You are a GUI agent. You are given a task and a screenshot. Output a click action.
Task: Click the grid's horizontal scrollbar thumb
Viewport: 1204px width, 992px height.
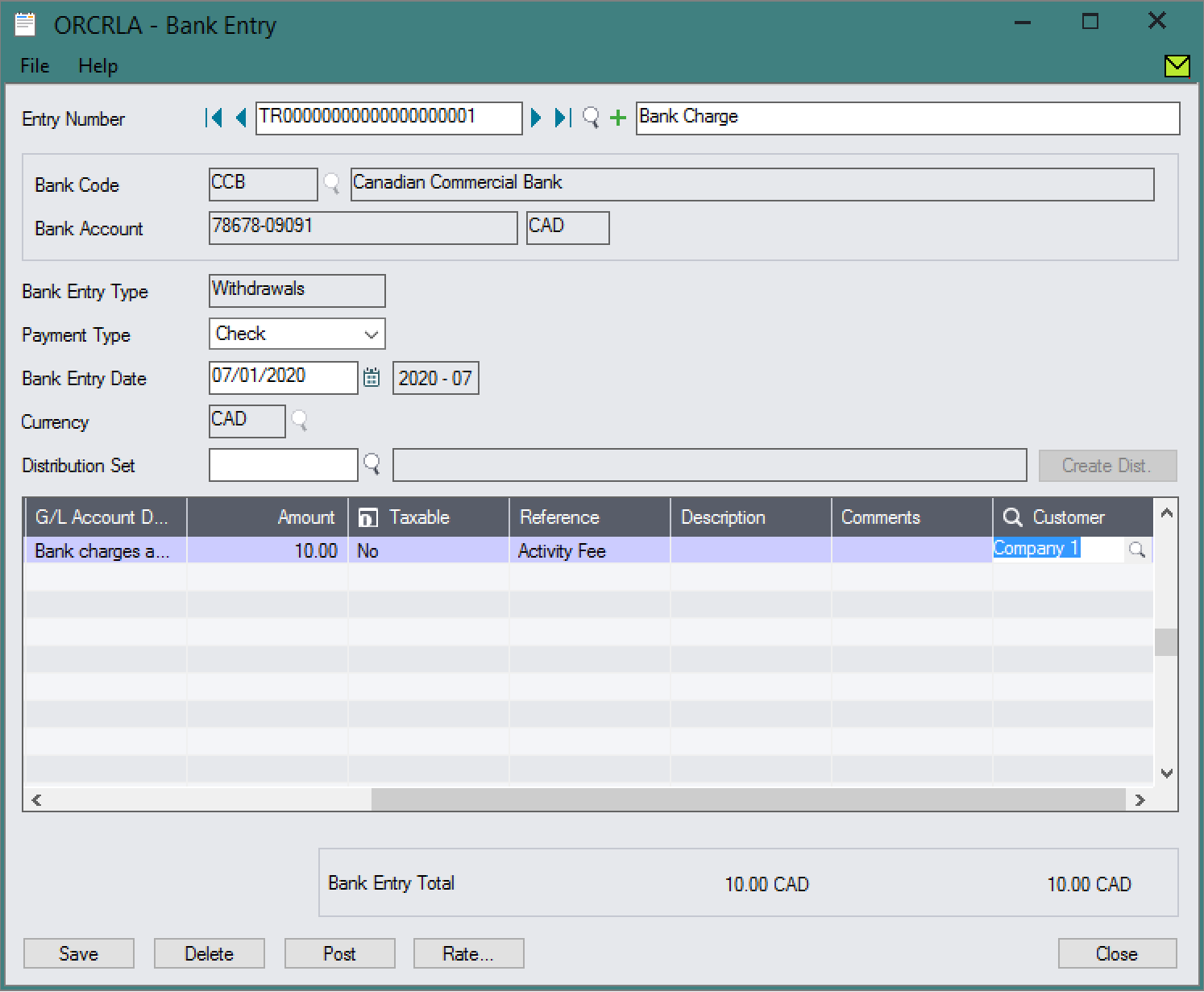(x=747, y=799)
